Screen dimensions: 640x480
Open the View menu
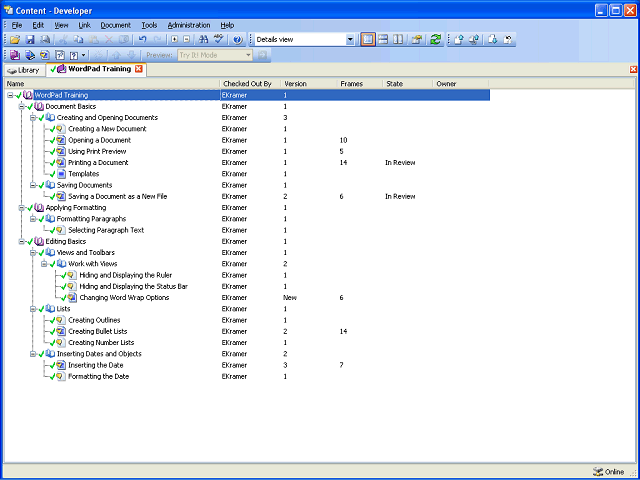click(x=61, y=25)
